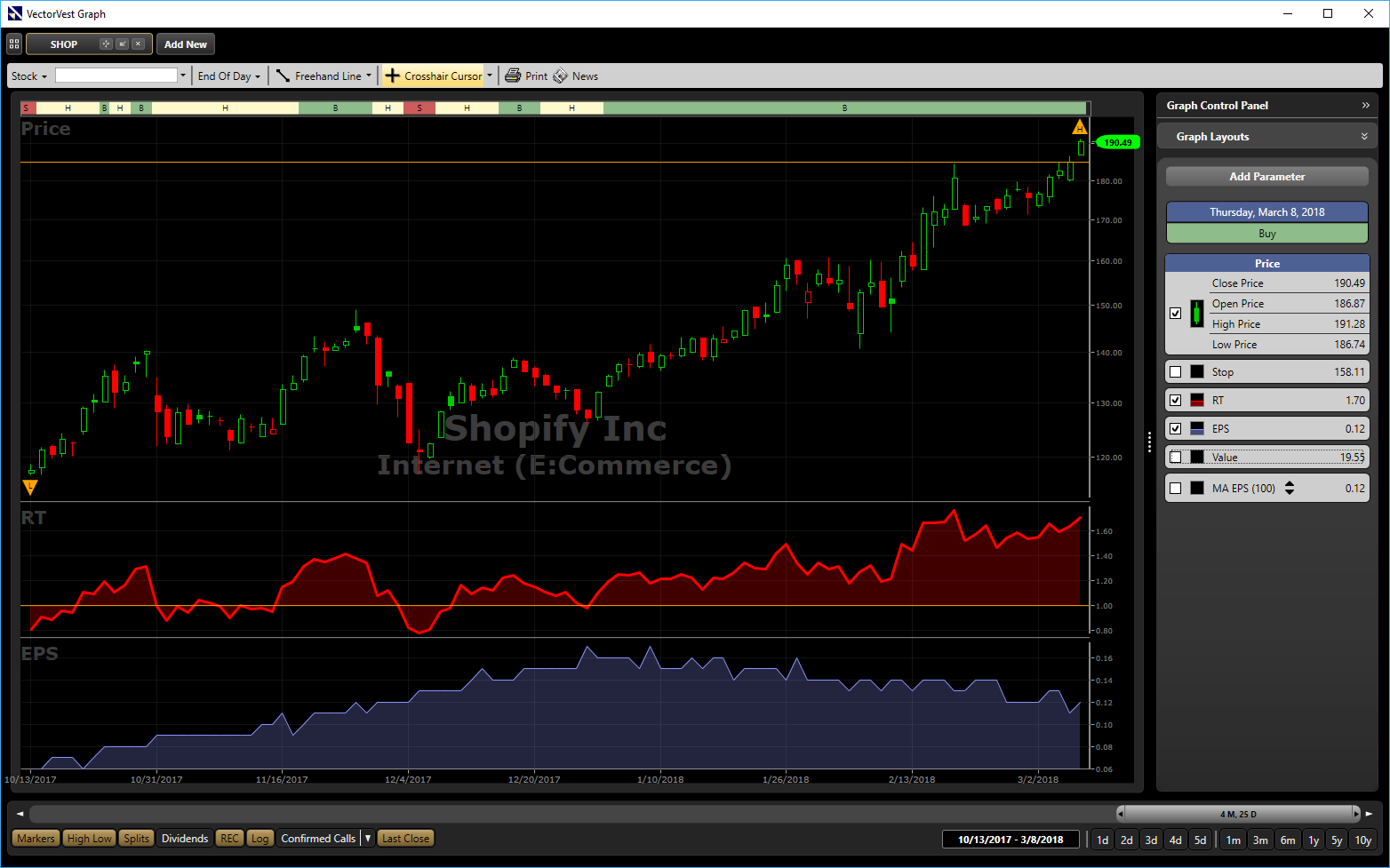Click the long green B recommendation segment

coord(844,108)
